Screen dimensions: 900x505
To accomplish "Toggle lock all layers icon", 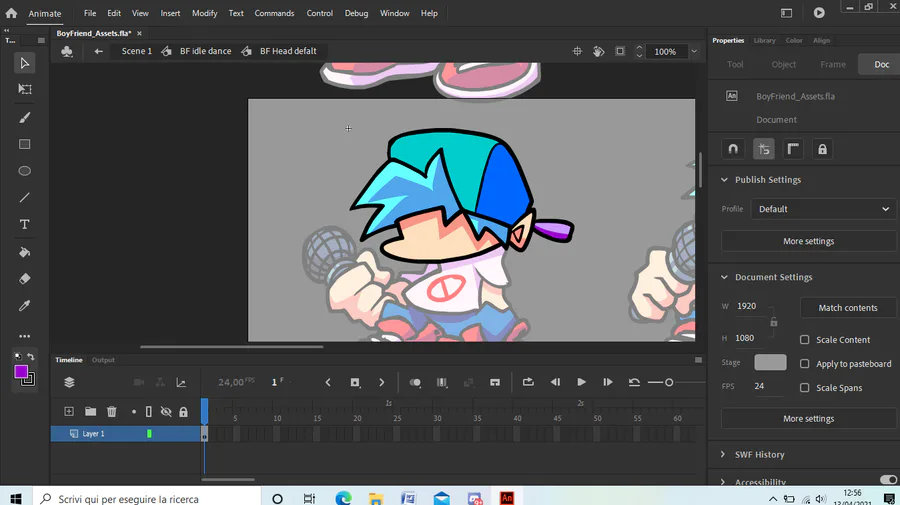I will 183,411.
